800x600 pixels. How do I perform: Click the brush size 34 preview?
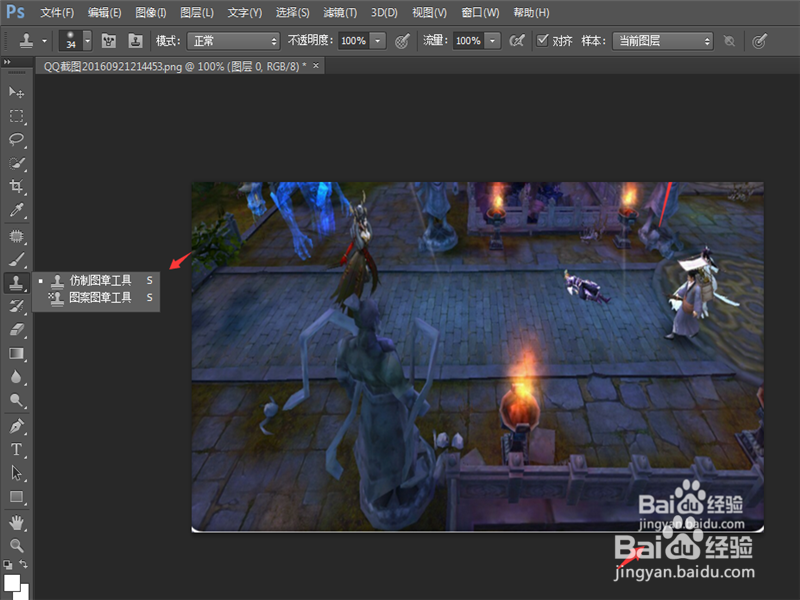pos(71,41)
